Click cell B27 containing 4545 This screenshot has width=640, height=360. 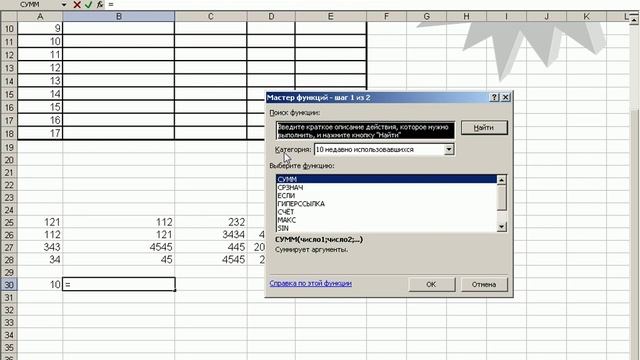point(118,247)
